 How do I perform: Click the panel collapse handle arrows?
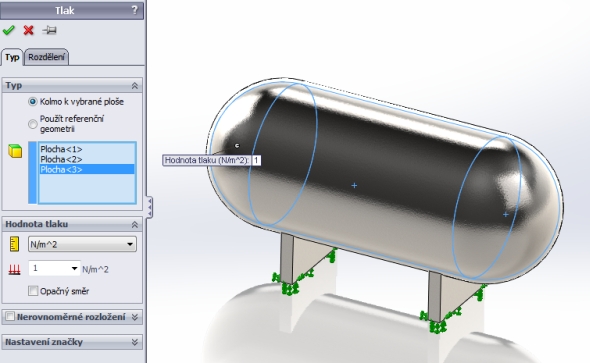click(x=149, y=207)
